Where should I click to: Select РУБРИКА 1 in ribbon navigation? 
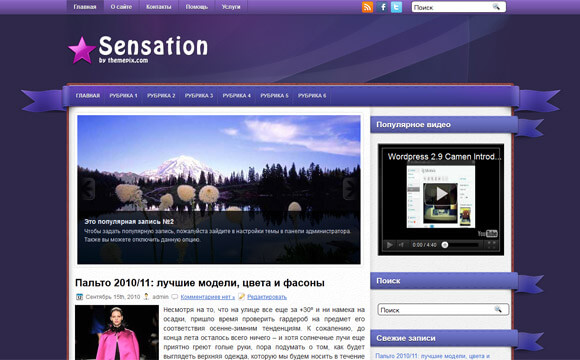coord(123,95)
